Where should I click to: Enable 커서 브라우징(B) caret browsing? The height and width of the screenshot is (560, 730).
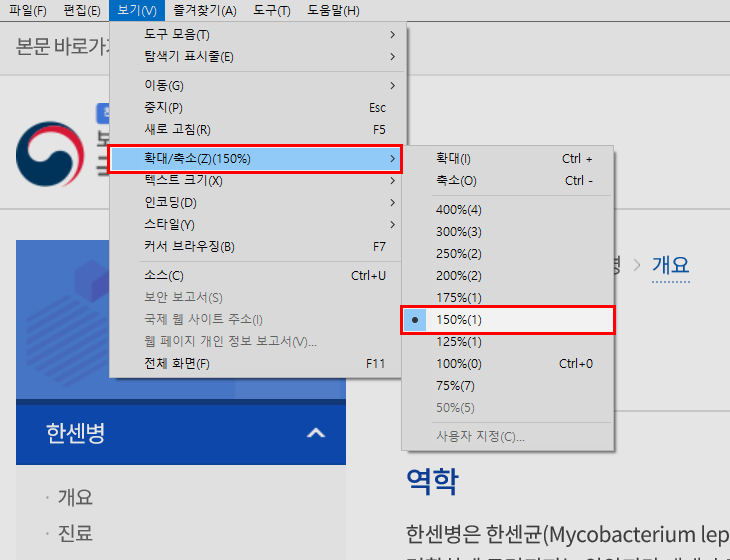(x=190, y=246)
